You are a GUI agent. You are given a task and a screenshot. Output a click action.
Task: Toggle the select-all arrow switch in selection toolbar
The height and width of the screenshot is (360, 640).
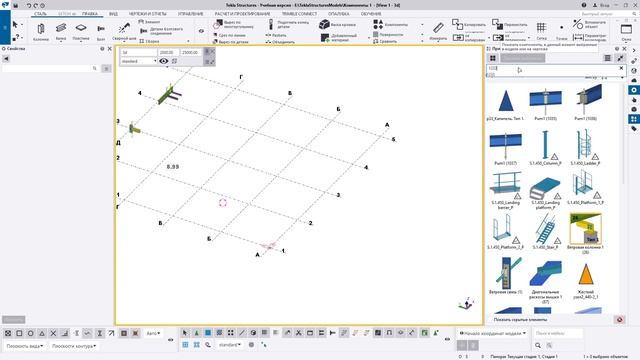click(185, 333)
